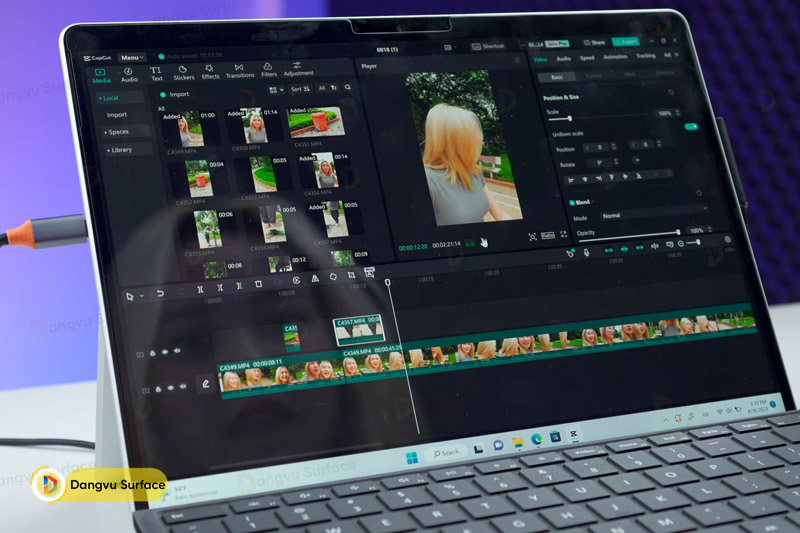
Task: Select the Basic sub-tab
Action: point(557,77)
